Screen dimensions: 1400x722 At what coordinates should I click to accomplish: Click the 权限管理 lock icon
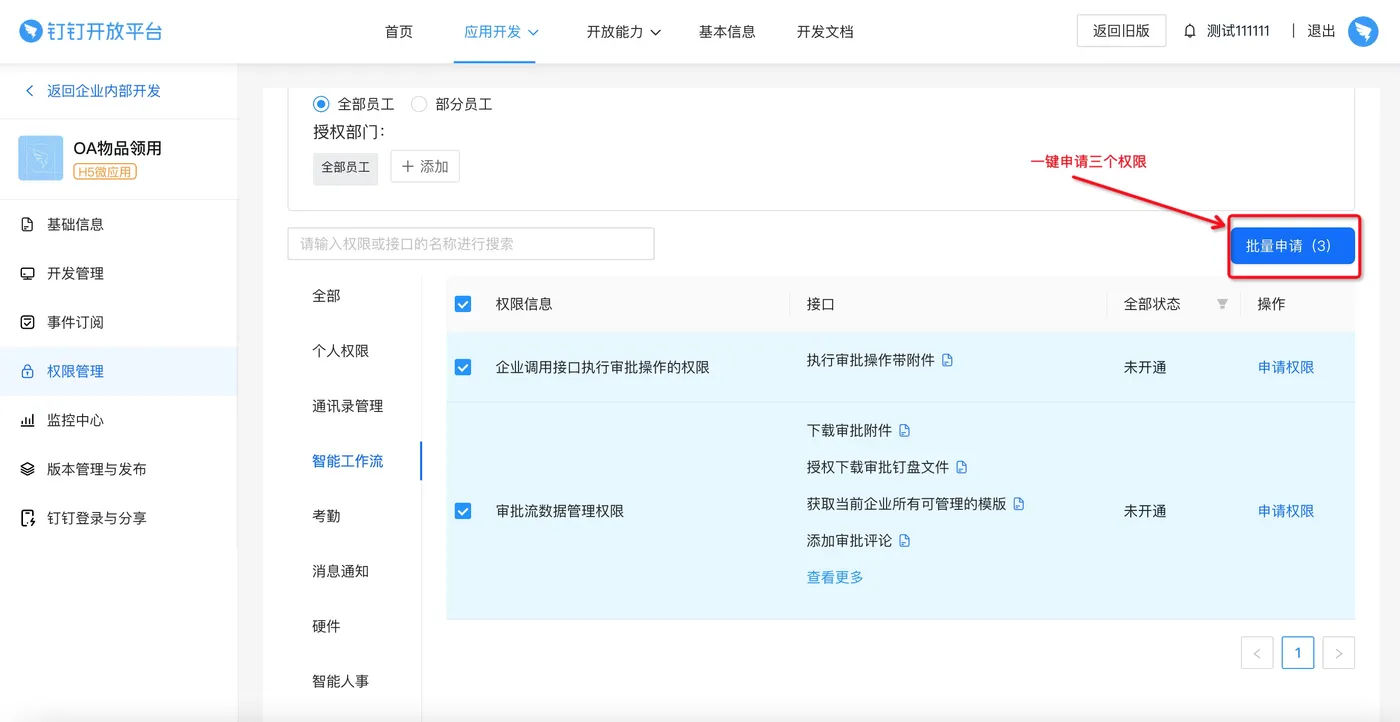click(28, 371)
